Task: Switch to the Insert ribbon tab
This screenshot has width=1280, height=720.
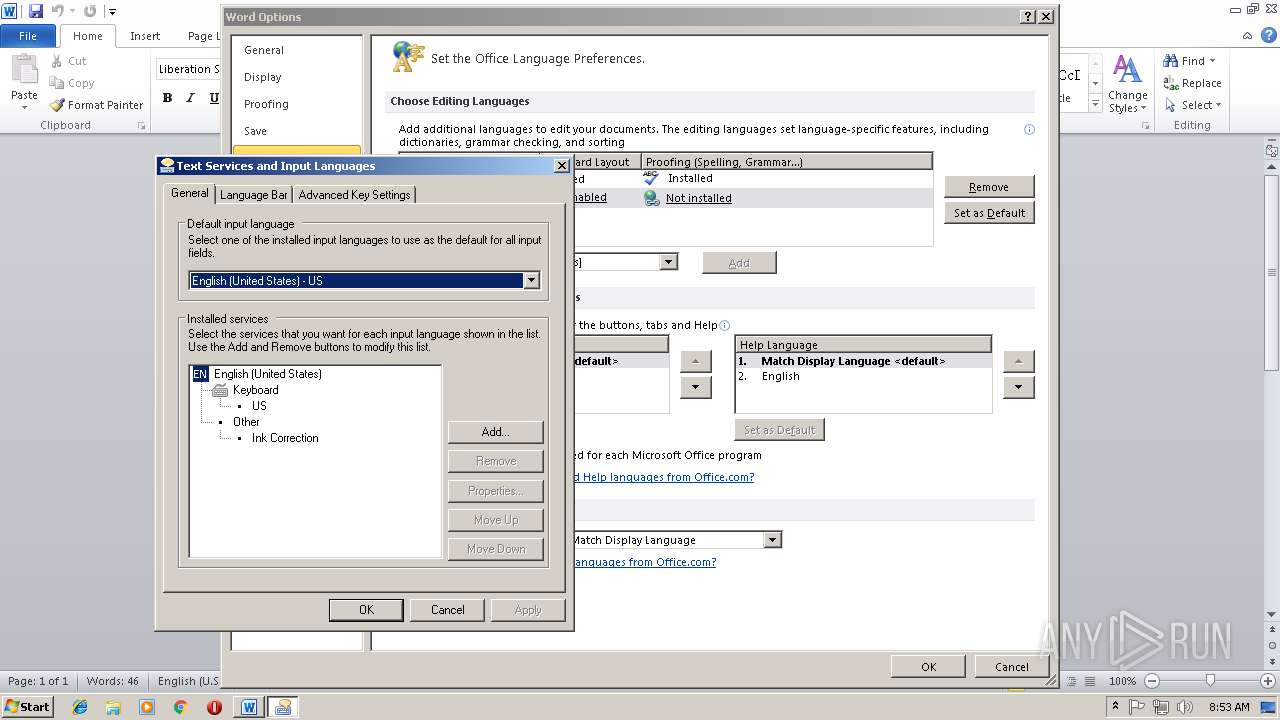Action: pos(145,36)
